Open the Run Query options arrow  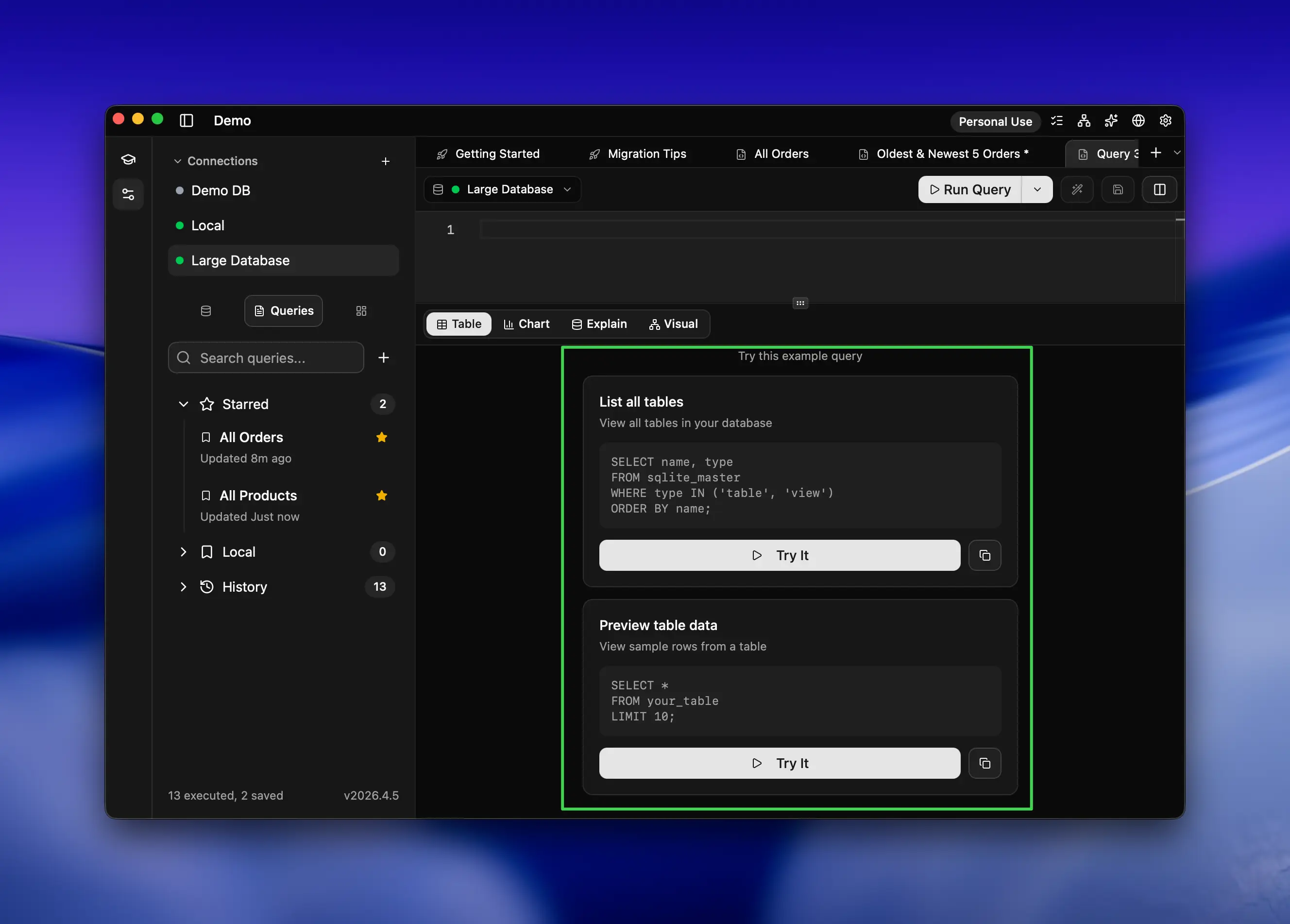coord(1037,189)
